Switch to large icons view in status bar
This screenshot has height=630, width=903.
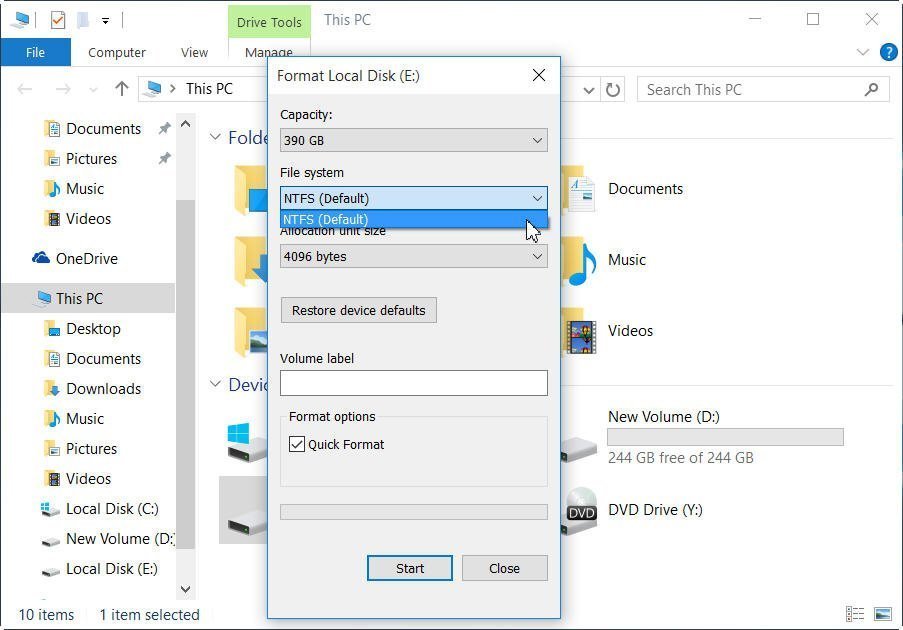[883, 614]
